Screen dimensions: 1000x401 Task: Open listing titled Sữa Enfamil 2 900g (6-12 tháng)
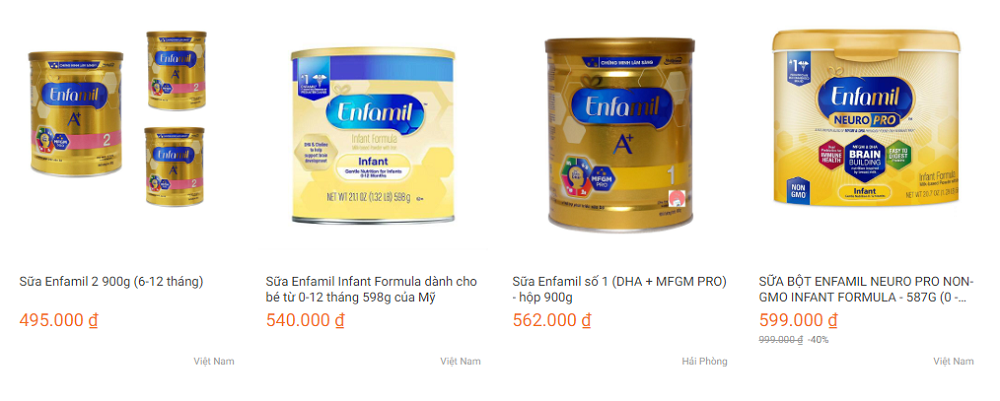[111, 281]
